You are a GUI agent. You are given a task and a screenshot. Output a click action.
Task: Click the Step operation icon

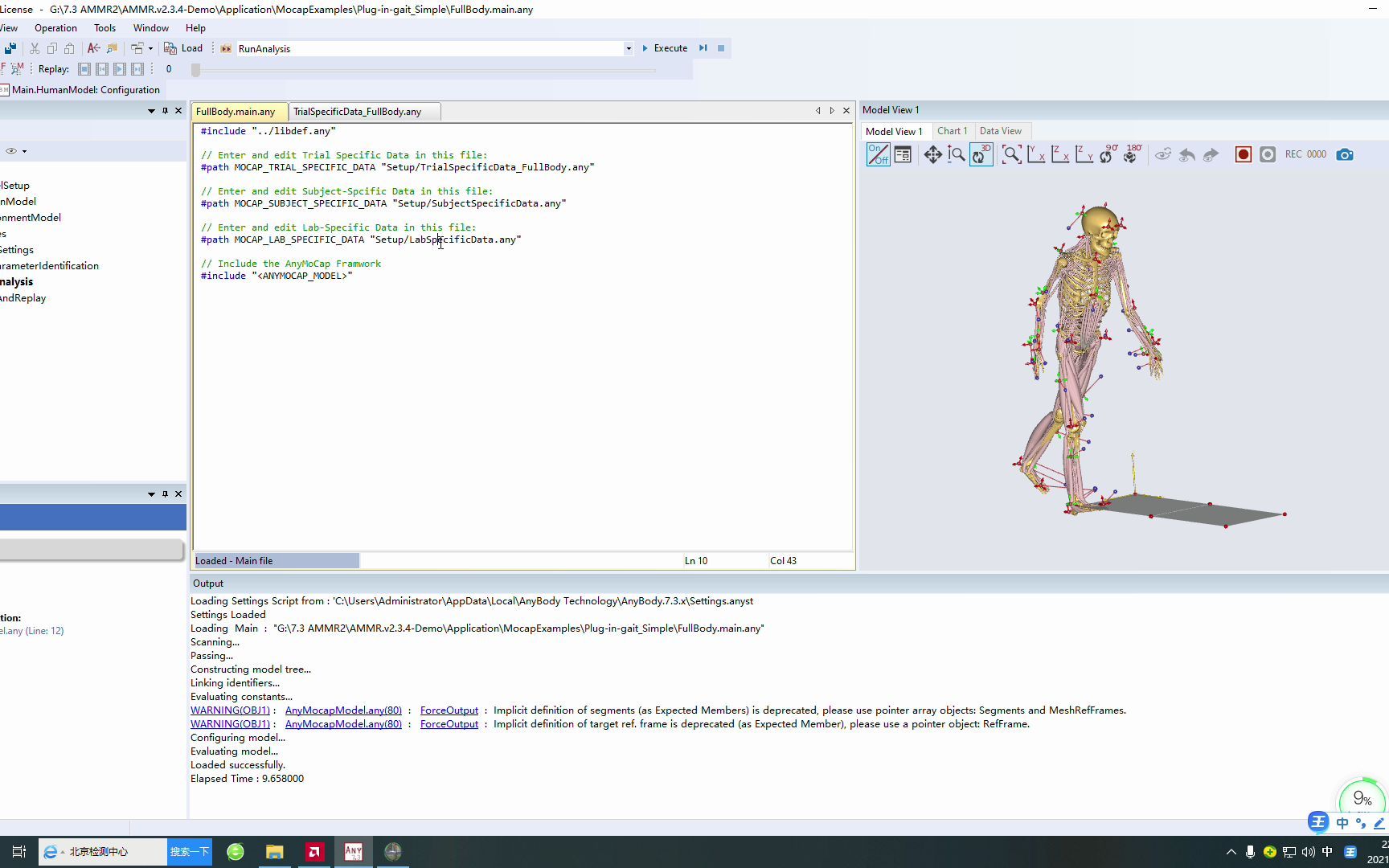703,48
